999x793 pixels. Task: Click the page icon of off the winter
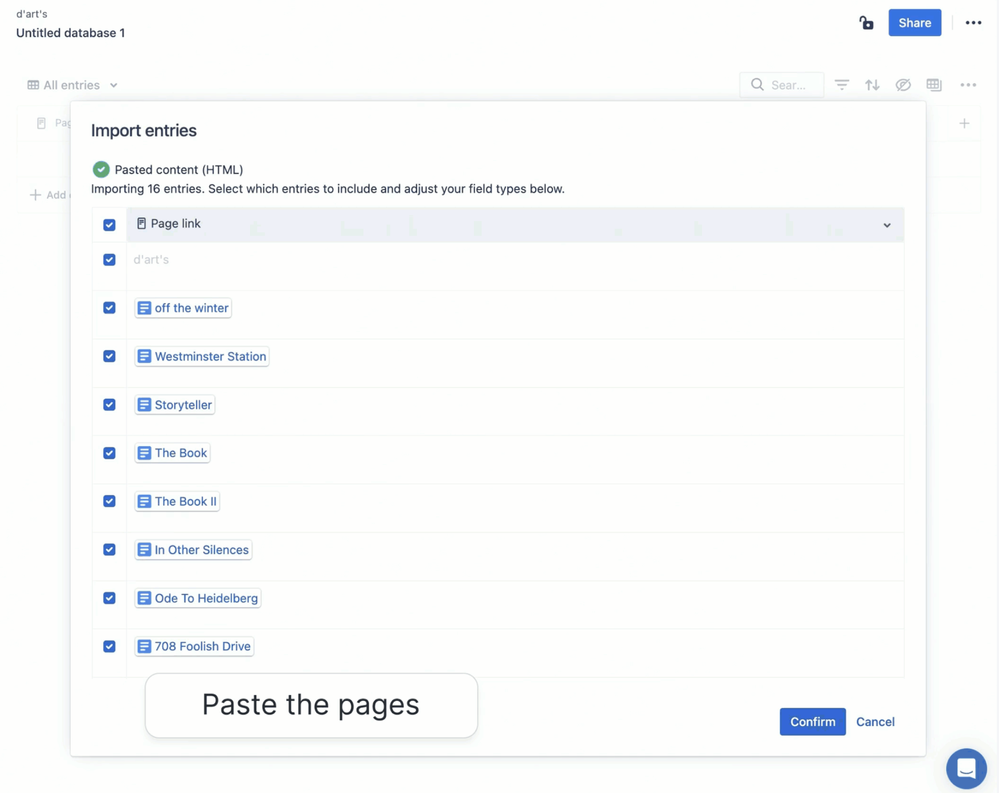pyautogui.click(x=145, y=308)
